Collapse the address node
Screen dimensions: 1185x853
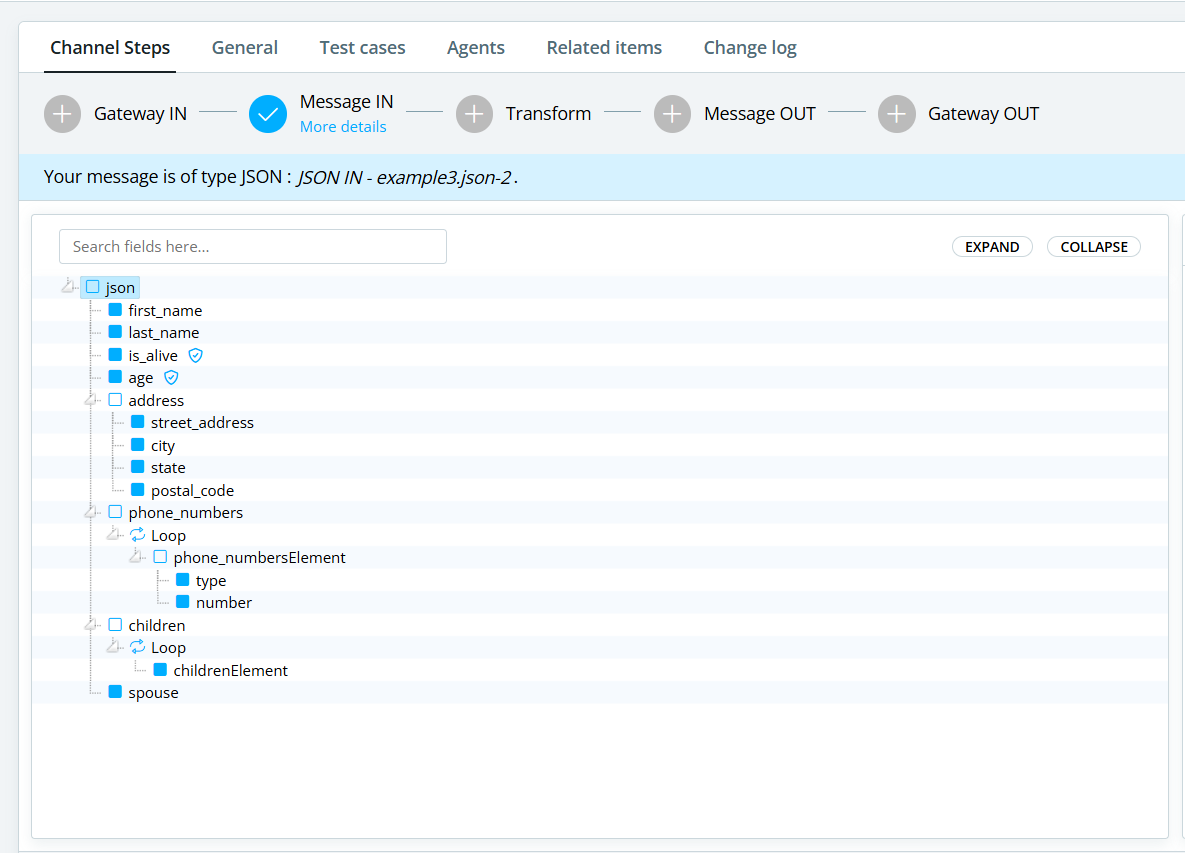(x=90, y=399)
